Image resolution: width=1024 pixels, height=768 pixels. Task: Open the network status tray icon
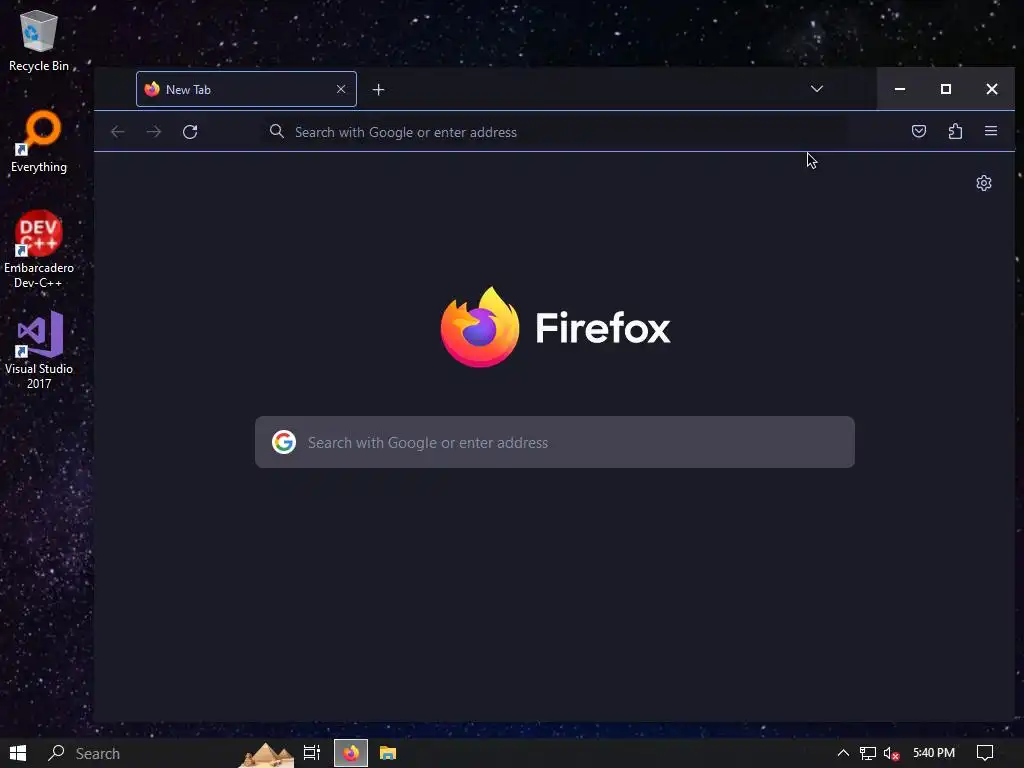click(867, 753)
